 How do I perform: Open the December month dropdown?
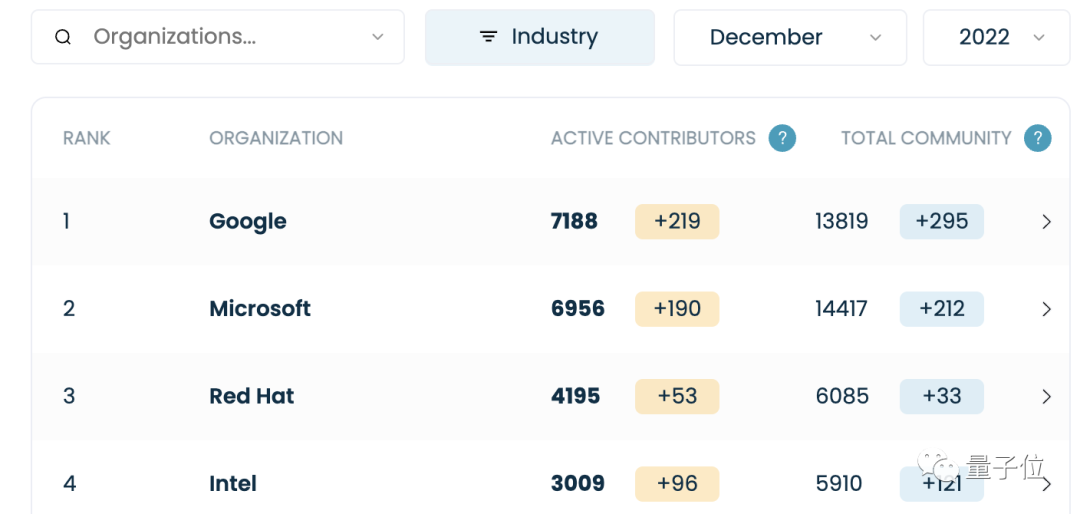click(x=875, y=37)
